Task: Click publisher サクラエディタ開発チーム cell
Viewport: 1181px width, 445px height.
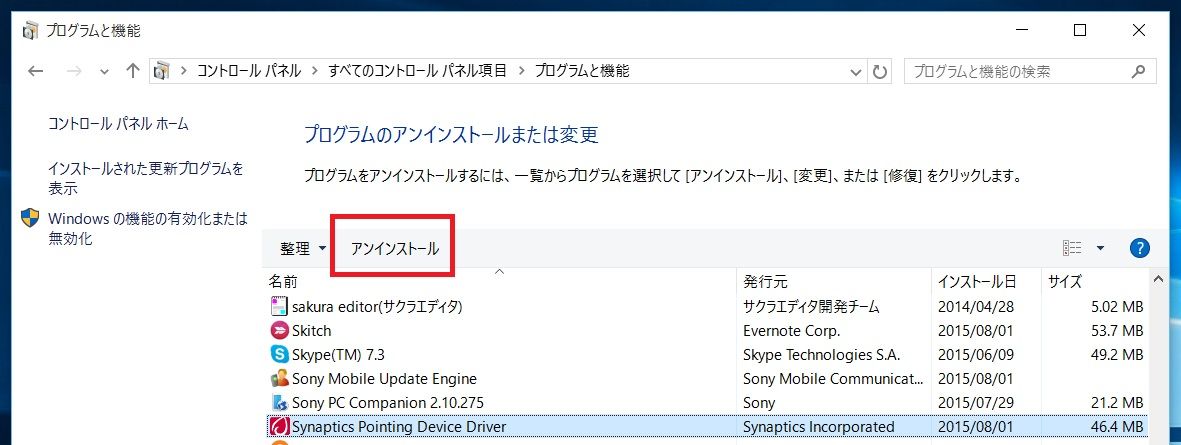Action: click(811, 306)
